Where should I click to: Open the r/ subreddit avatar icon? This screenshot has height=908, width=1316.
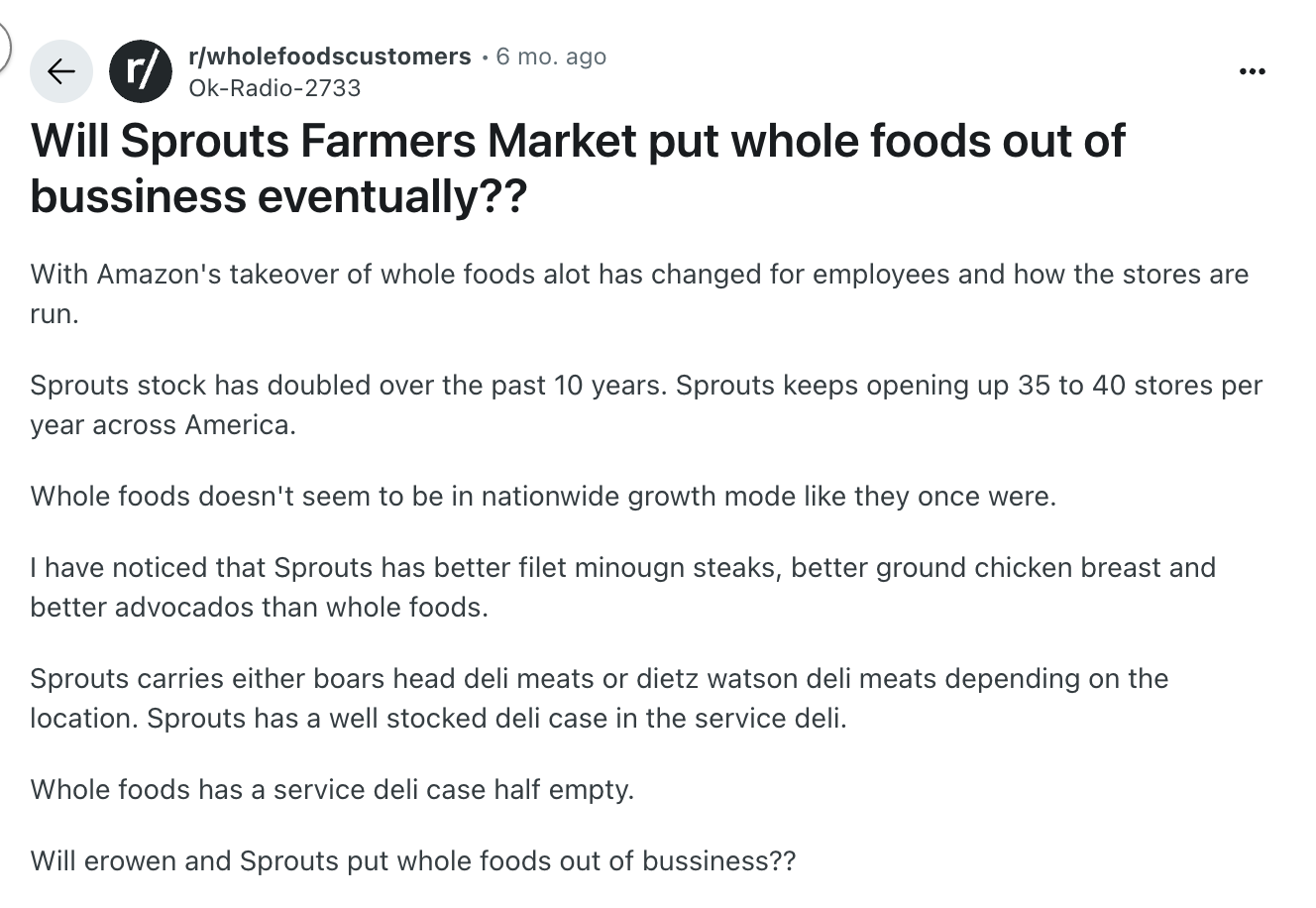click(140, 71)
